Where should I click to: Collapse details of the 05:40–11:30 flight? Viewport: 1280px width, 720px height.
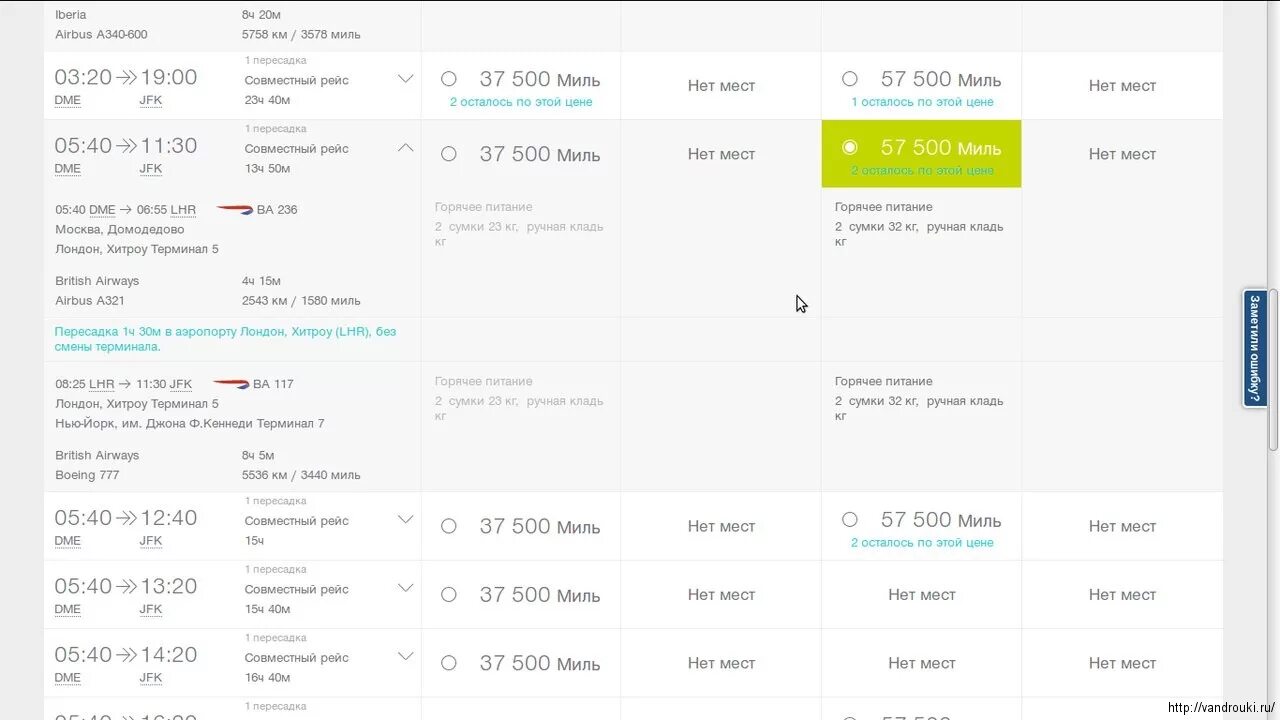[x=405, y=147]
